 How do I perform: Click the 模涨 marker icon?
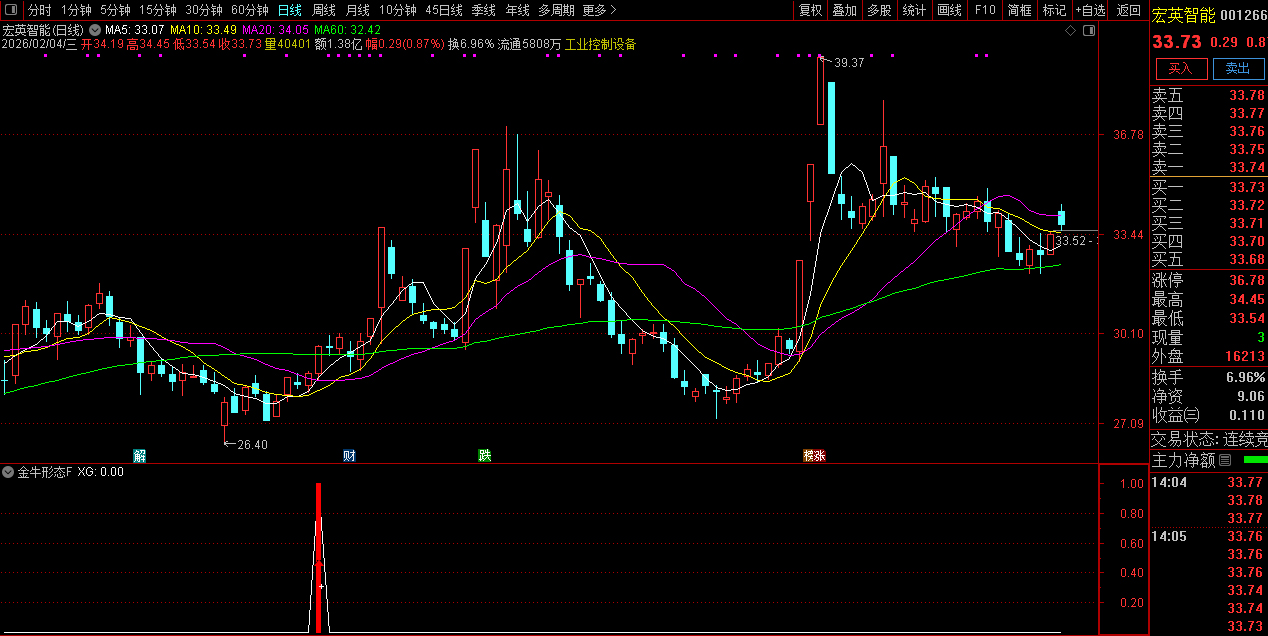[x=814, y=456]
